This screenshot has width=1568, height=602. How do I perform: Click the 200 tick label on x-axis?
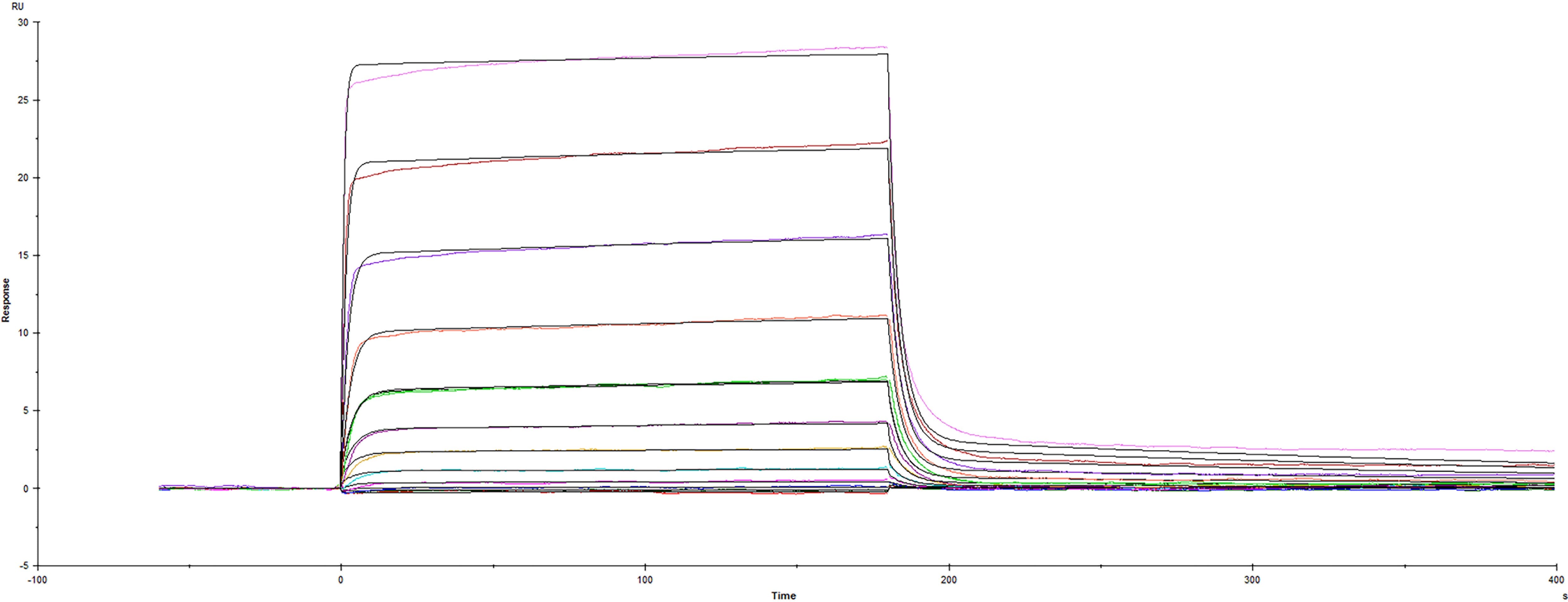[x=948, y=580]
